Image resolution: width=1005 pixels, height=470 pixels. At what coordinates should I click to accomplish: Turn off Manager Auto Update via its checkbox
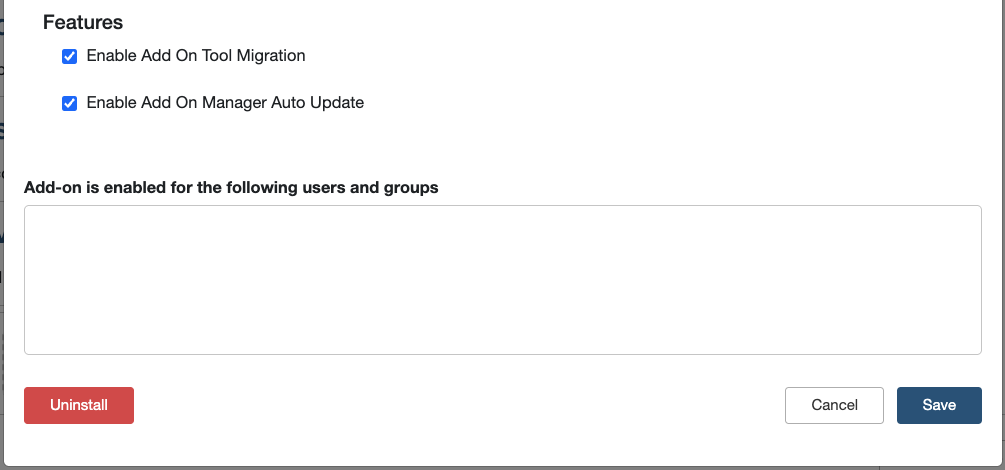click(70, 103)
